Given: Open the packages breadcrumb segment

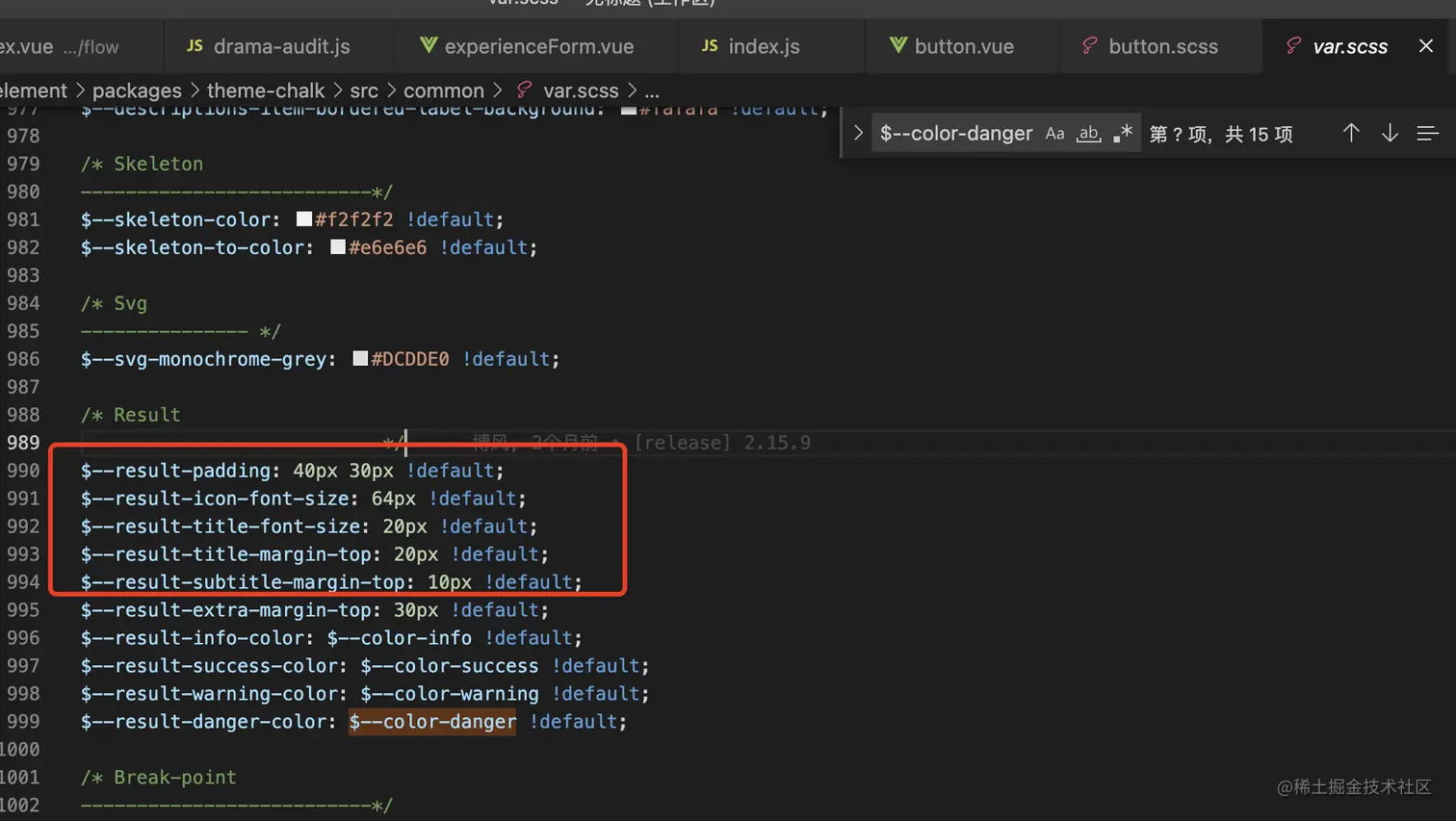Looking at the screenshot, I should (x=137, y=90).
